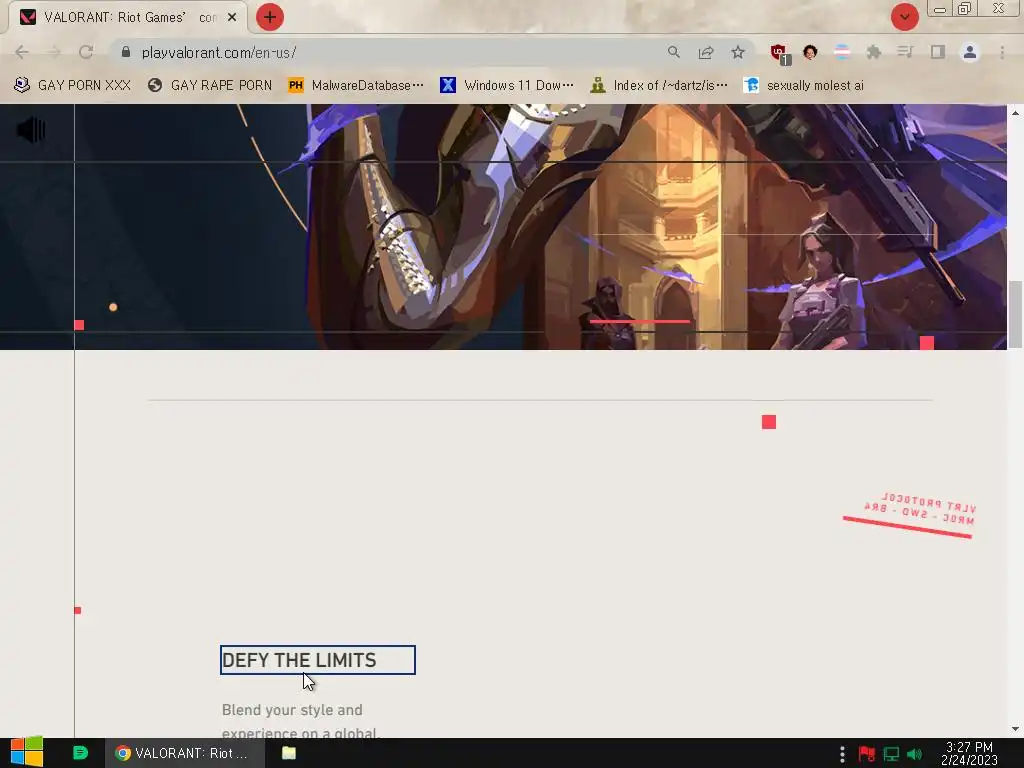The width and height of the screenshot is (1024, 768).
Task: Open the volume tray icon
Action: click(x=915, y=754)
